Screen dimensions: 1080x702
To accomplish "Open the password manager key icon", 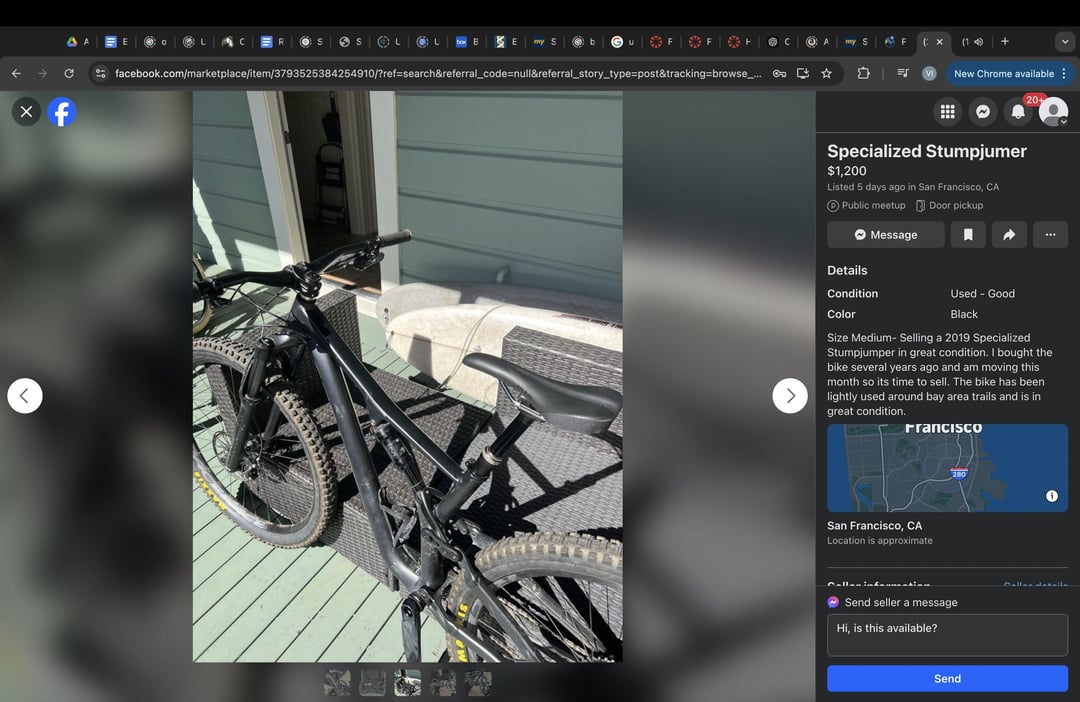I will pos(779,73).
